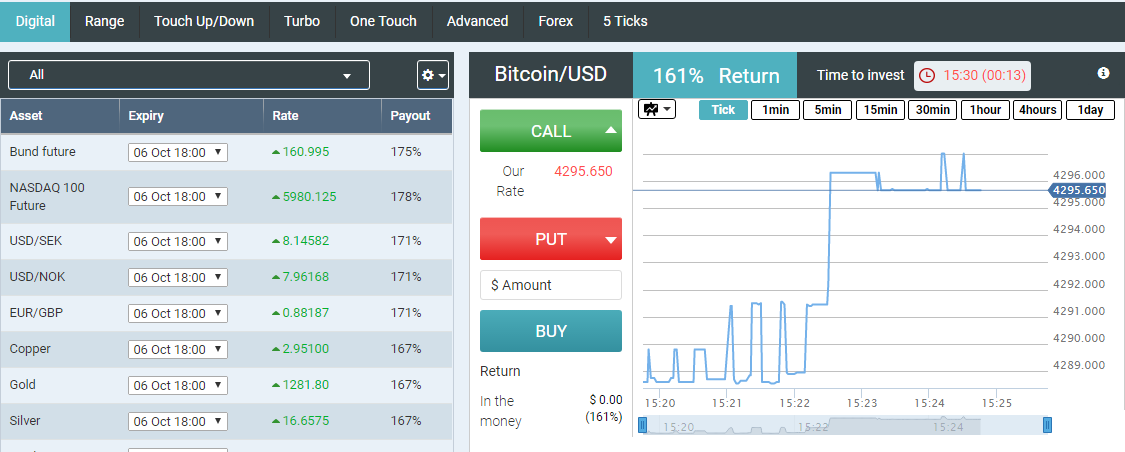The height and width of the screenshot is (452, 1125).
Task: Click the green arrow beside Gold rate
Action: coord(276,385)
